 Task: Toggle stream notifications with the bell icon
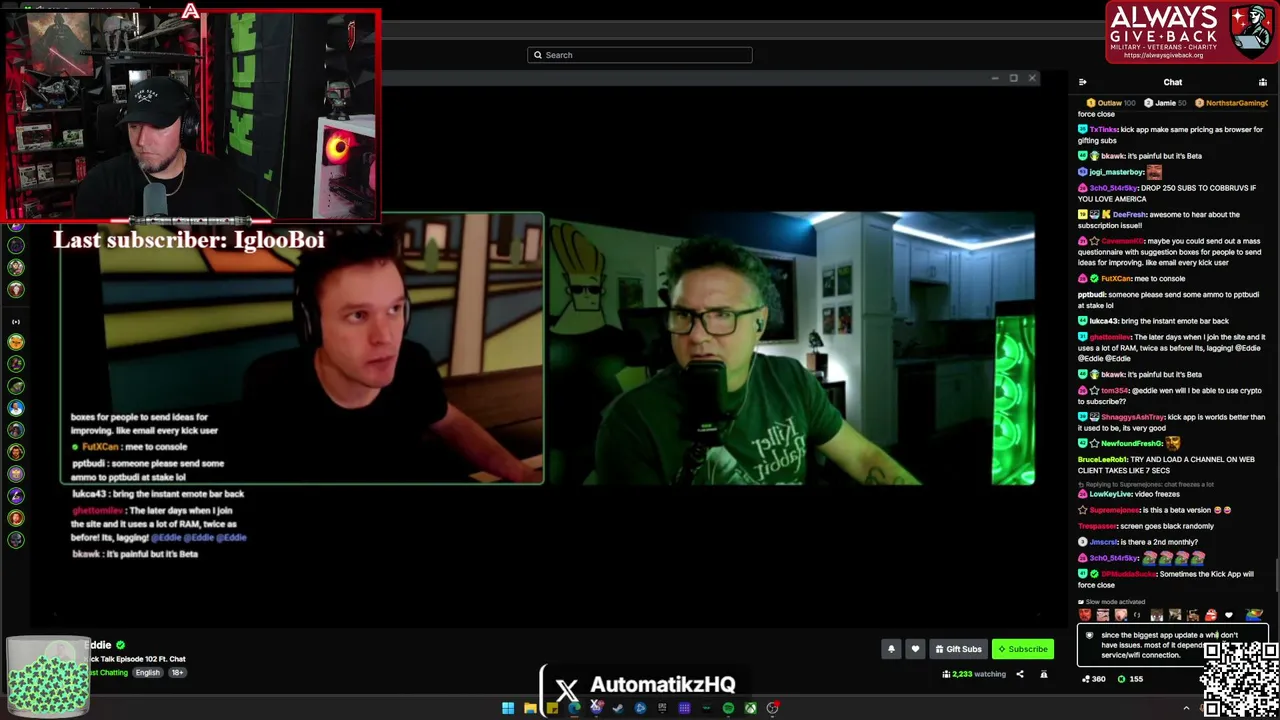click(891, 649)
